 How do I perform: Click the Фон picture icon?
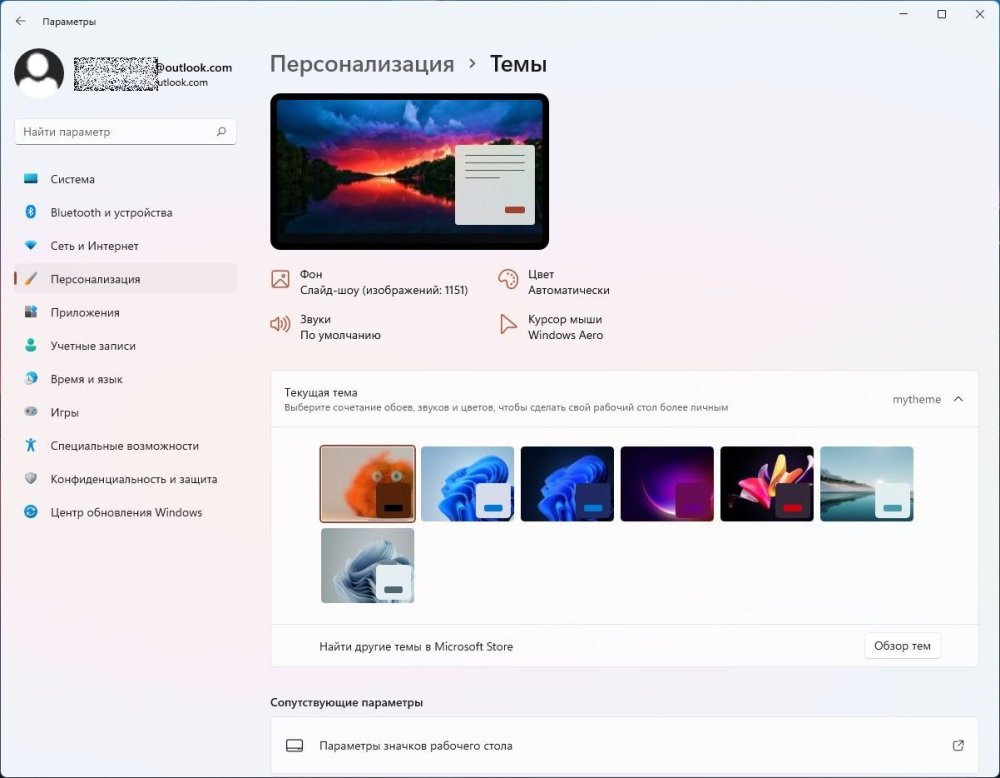280,280
